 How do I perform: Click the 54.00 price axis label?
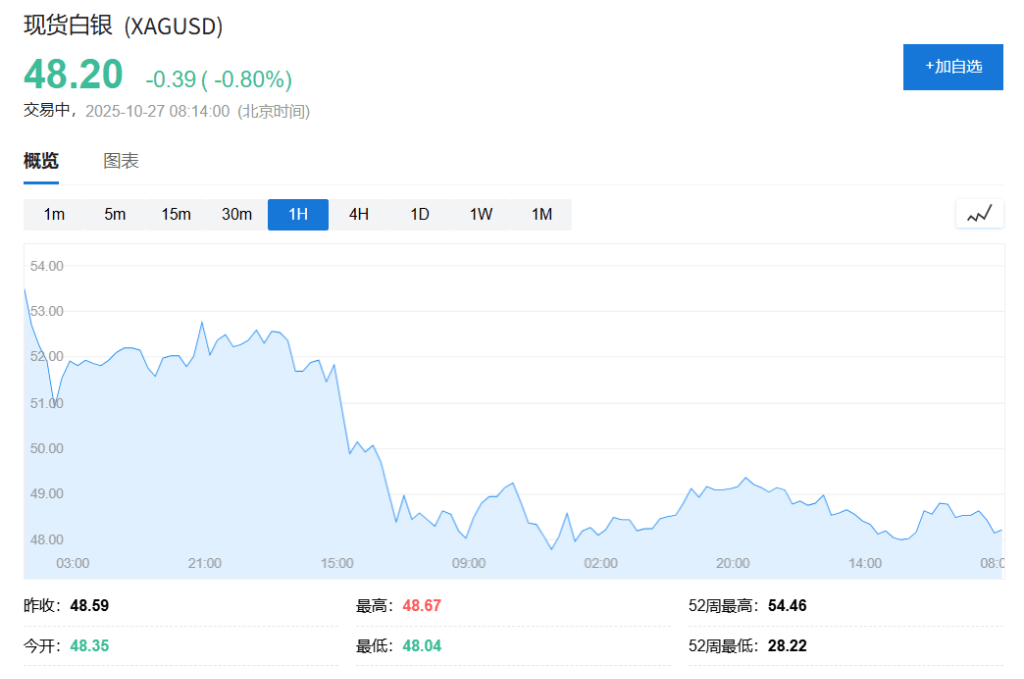click(47, 266)
